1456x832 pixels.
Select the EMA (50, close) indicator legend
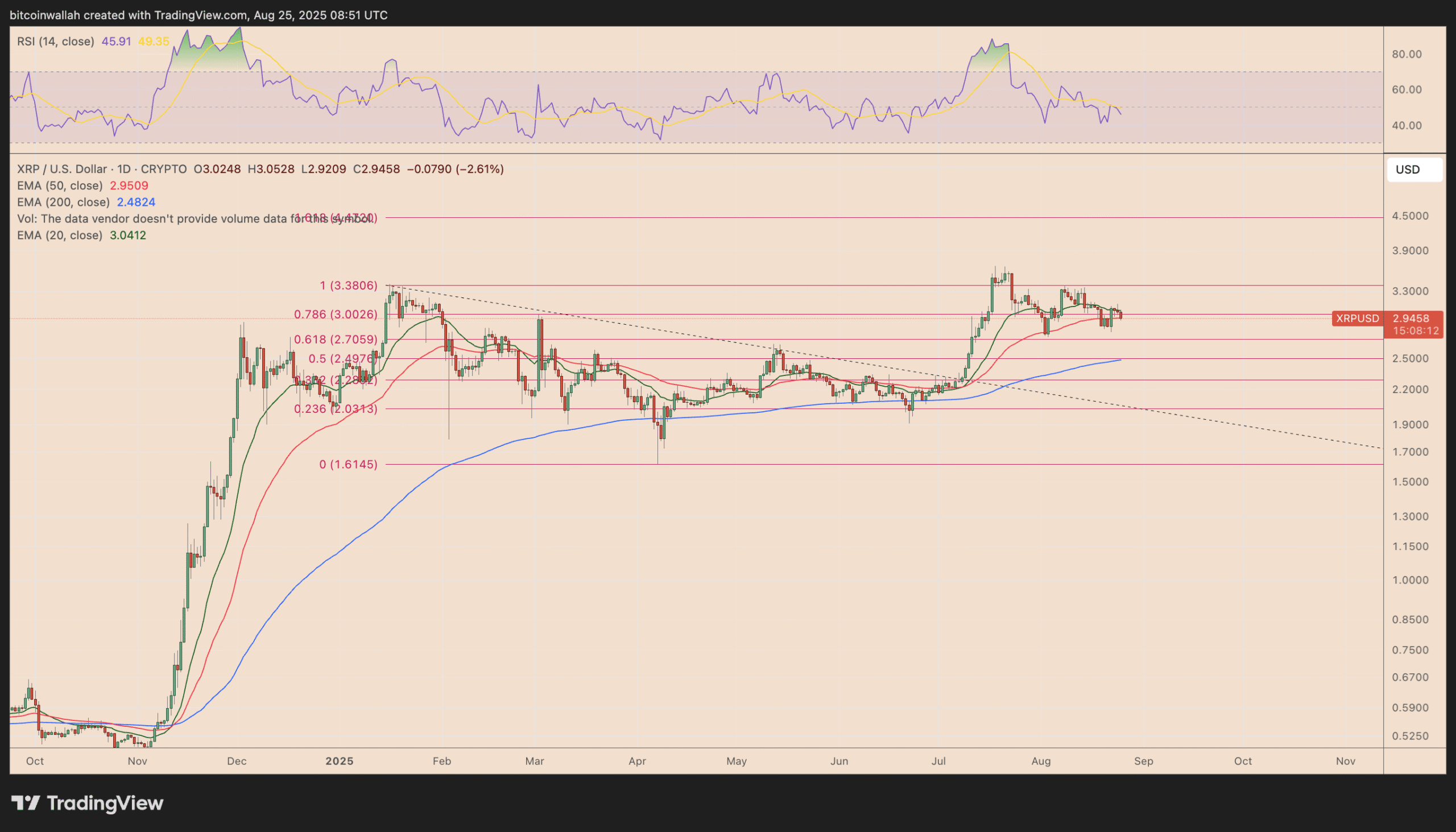click(x=60, y=186)
